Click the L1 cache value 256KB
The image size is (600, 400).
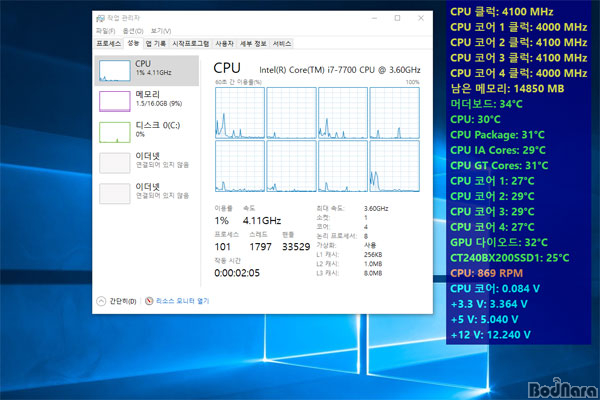point(373,255)
